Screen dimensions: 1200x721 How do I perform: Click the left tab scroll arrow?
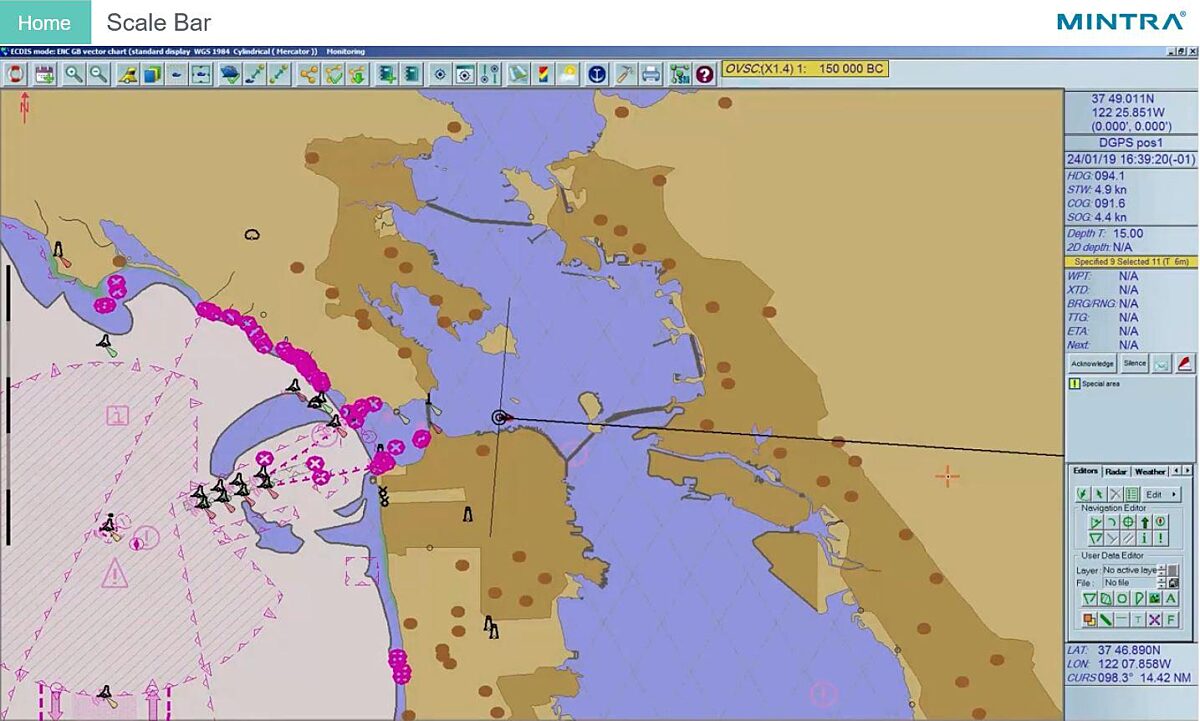[x=1176, y=471]
